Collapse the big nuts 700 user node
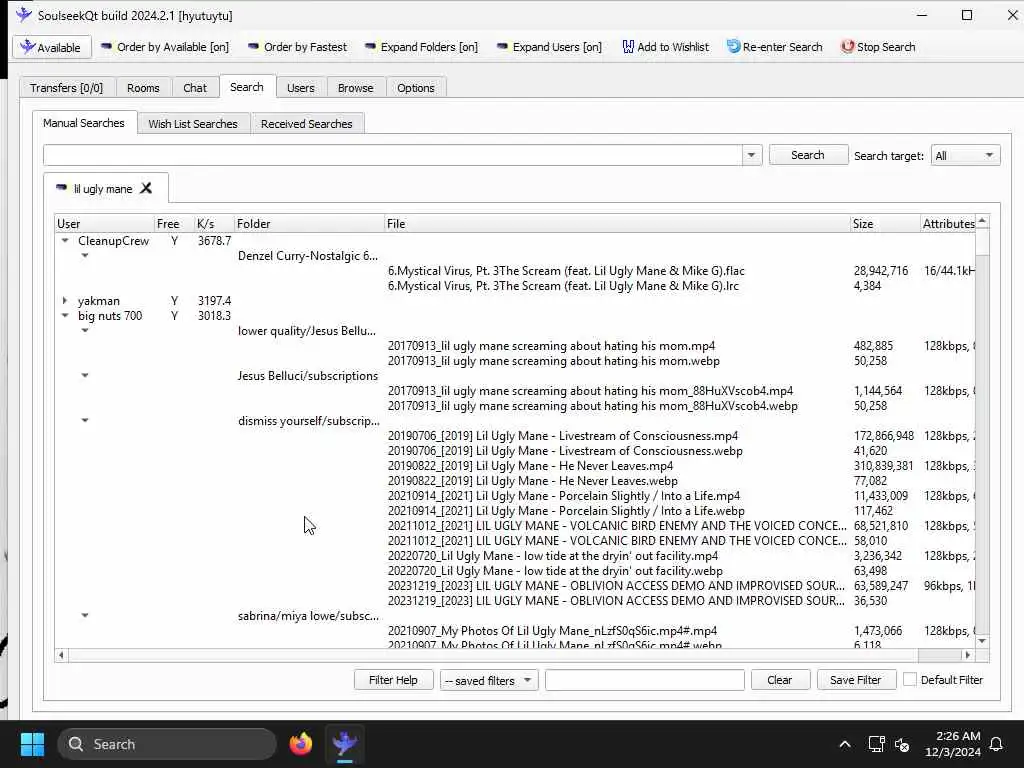This screenshot has height=768, width=1024. [65, 315]
